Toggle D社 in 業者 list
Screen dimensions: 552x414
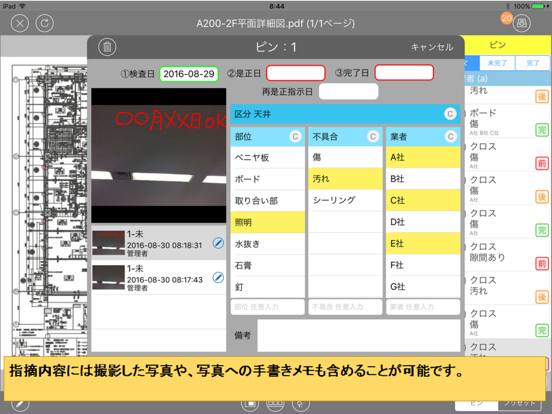coord(423,222)
